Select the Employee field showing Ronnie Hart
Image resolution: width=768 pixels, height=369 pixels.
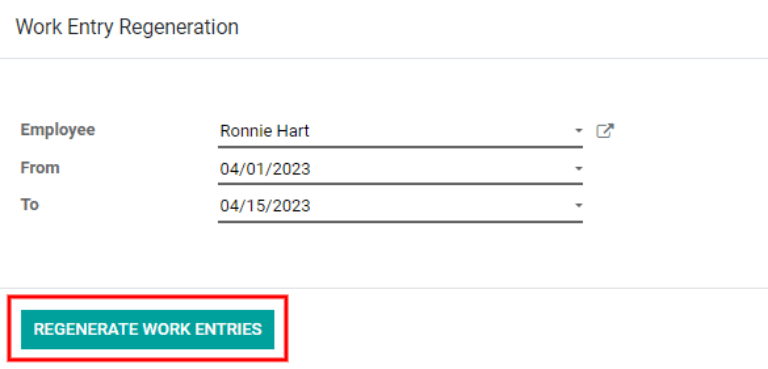coord(400,131)
